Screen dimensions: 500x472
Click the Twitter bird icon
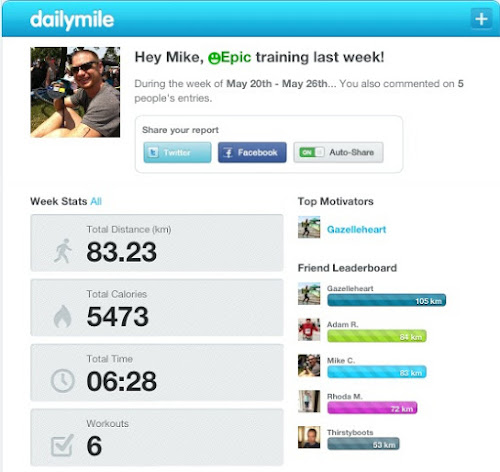pyautogui.click(x=153, y=153)
